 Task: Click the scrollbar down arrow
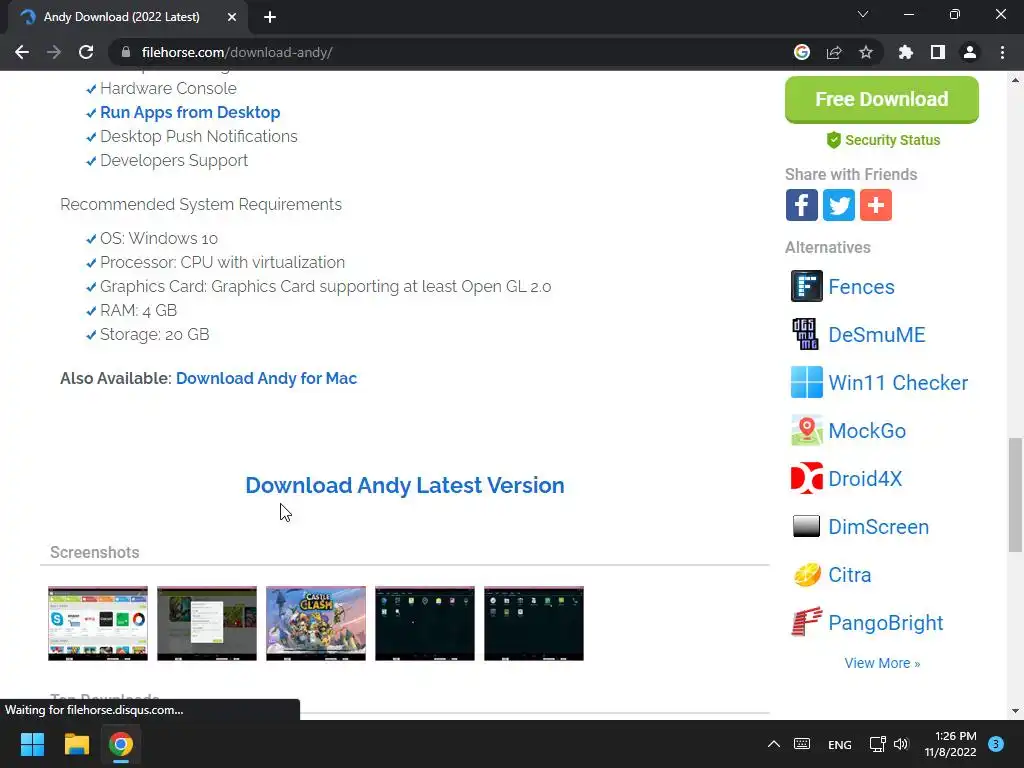pyautogui.click(x=1015, y=711)
